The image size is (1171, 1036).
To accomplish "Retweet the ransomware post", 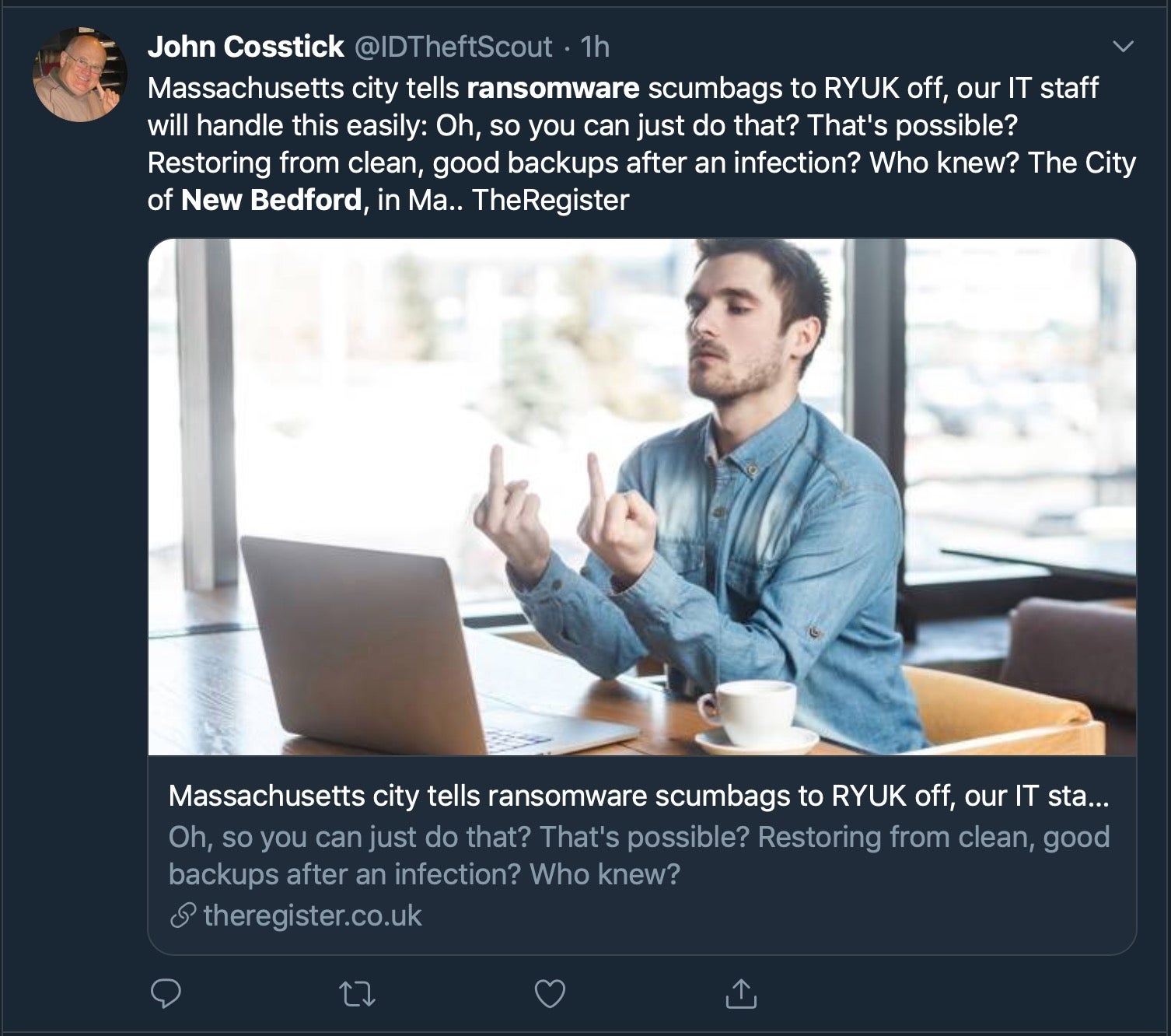I will 358,993.
